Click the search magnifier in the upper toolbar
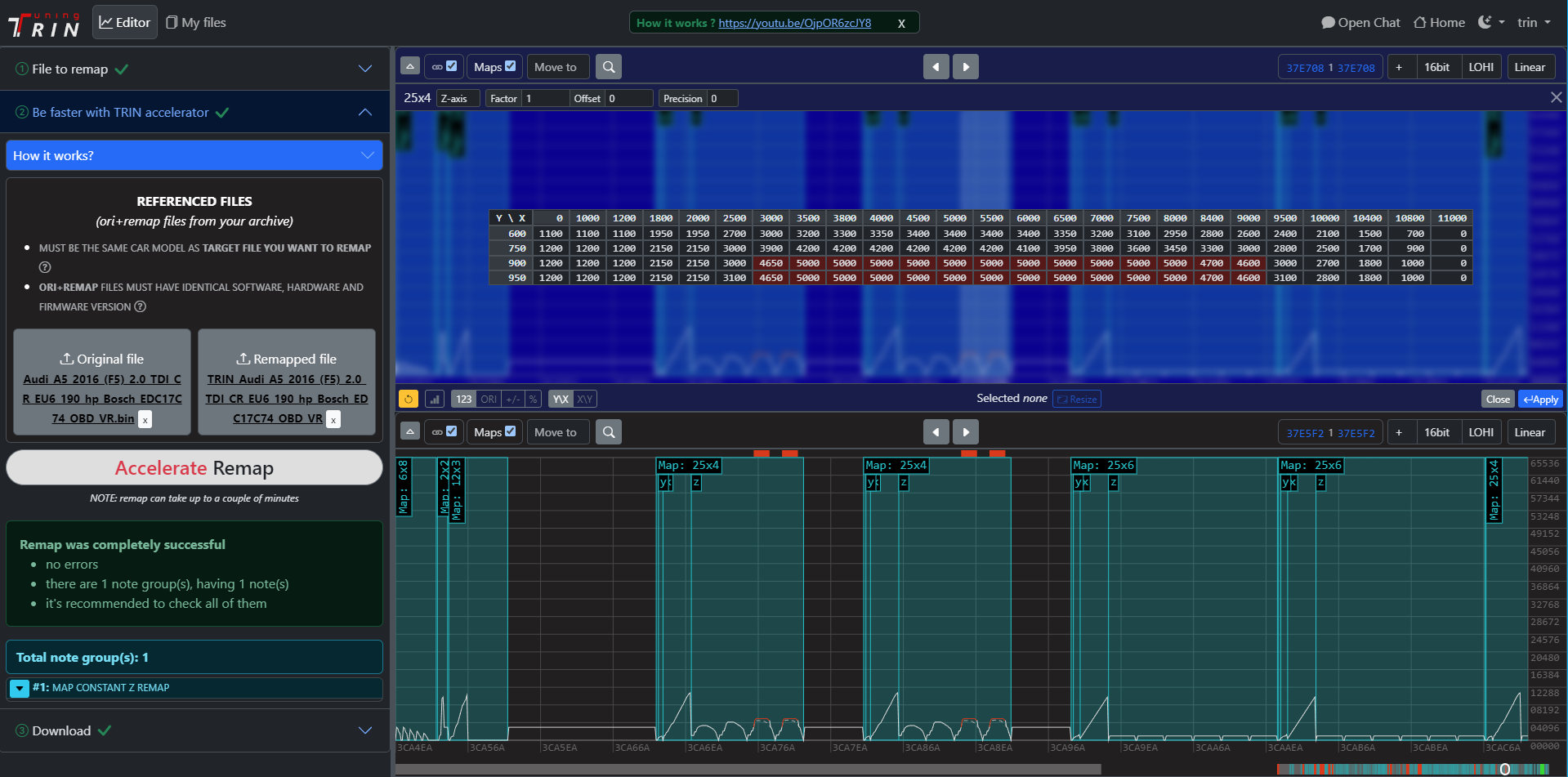Image resolution: width=1568 pixels, height=777 pixels. tap(609, 67)
